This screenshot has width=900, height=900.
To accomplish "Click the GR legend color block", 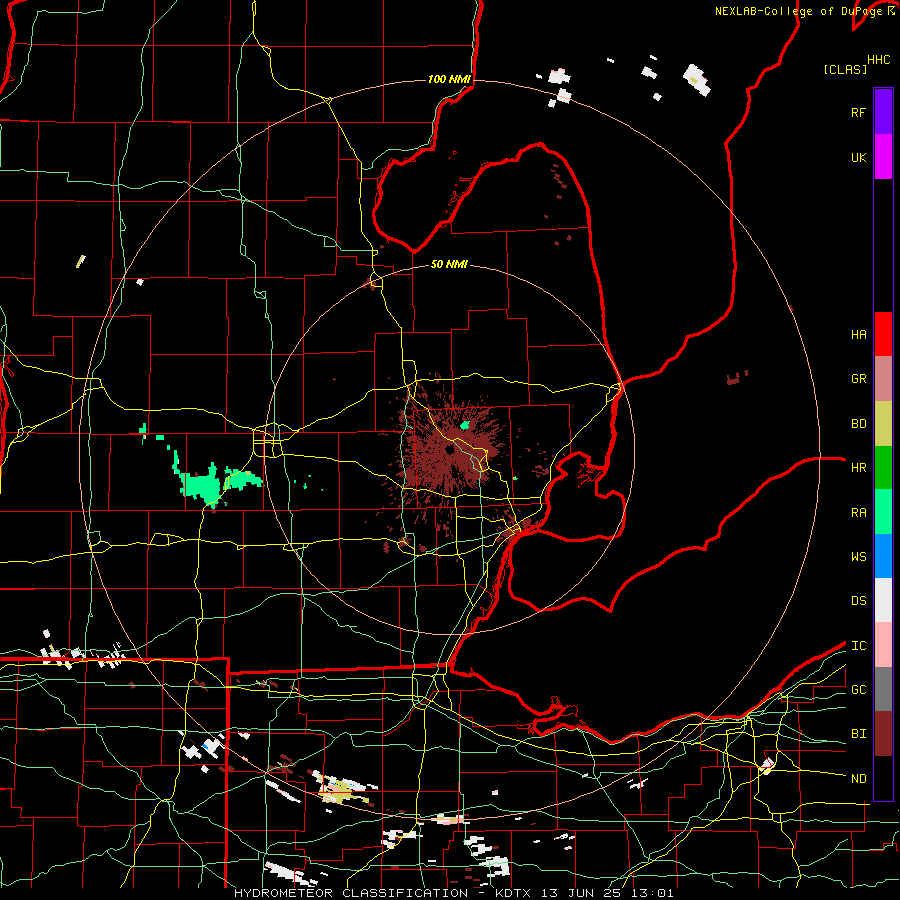I will point(883,378).
